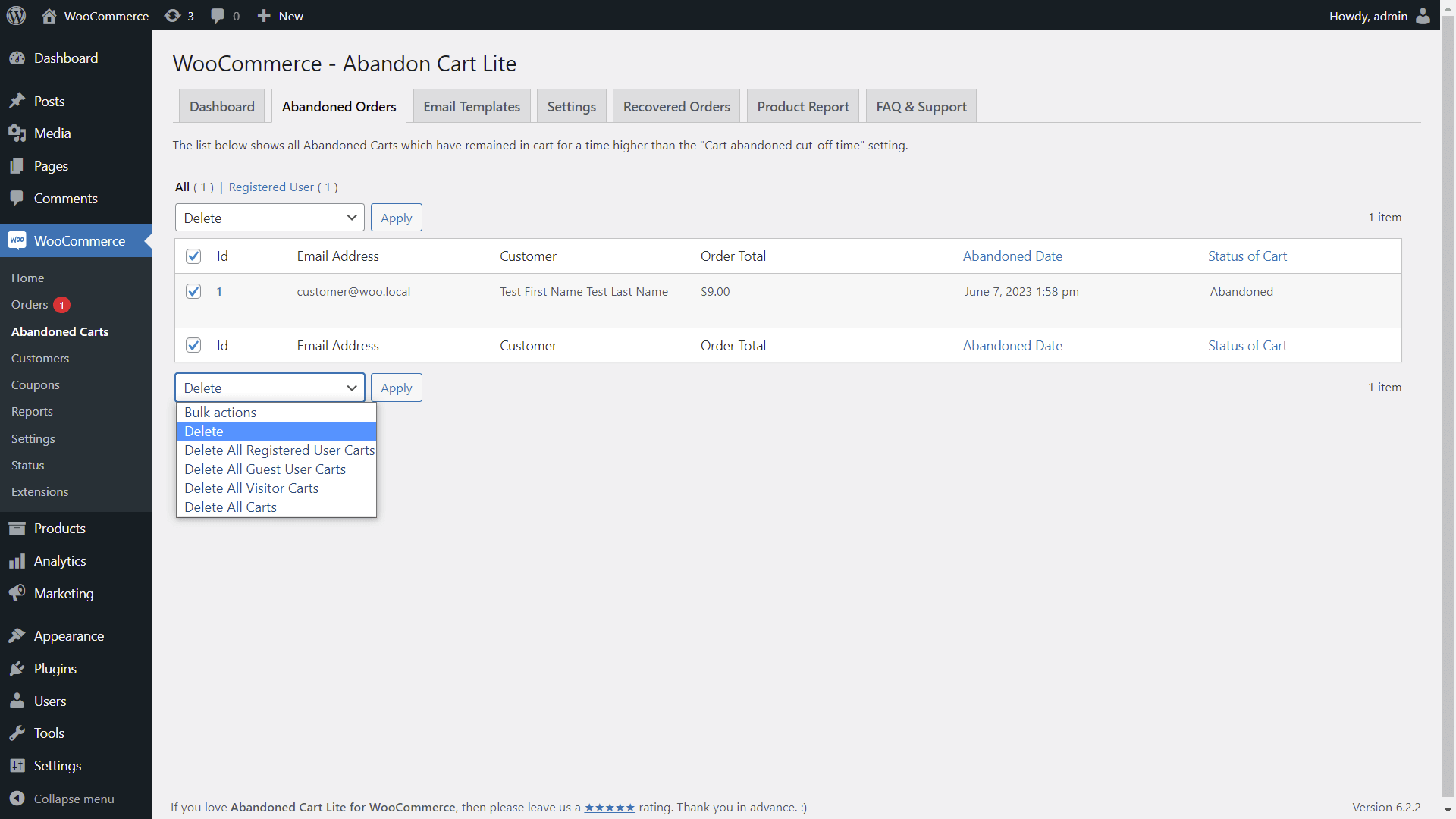Image resolution: width=1456 pixels, height=819 pixels.
Task: Choose Delete All Carts from the list
Action: 231,507
